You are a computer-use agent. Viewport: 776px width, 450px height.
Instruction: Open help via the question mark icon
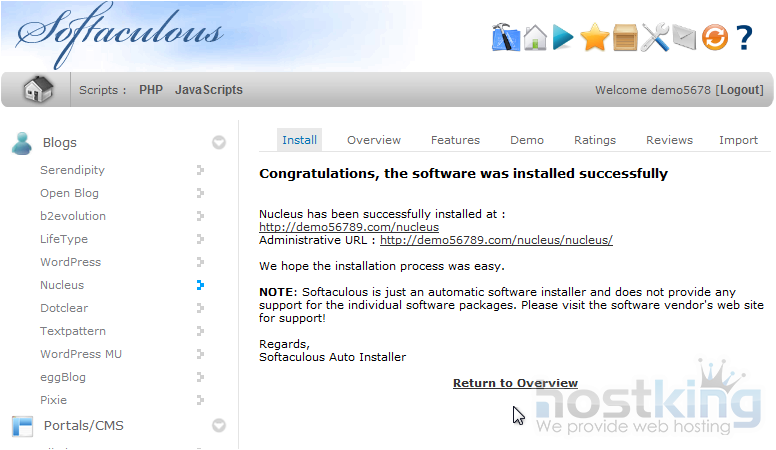click(744, 38)
